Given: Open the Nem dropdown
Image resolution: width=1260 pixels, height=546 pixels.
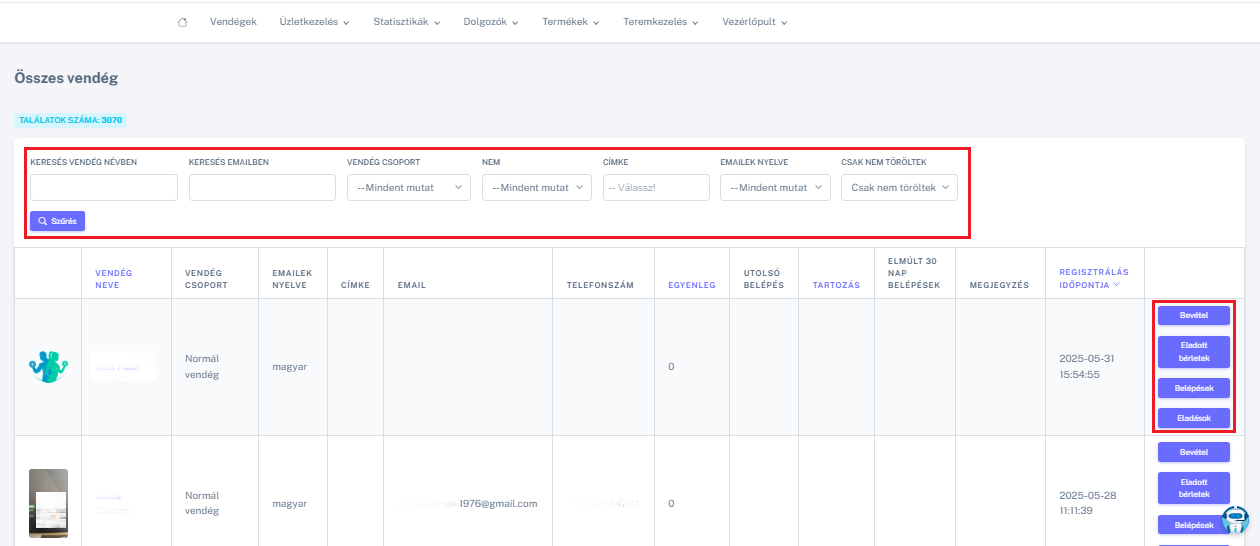Looking at the screenshot, I should [537, 187].
